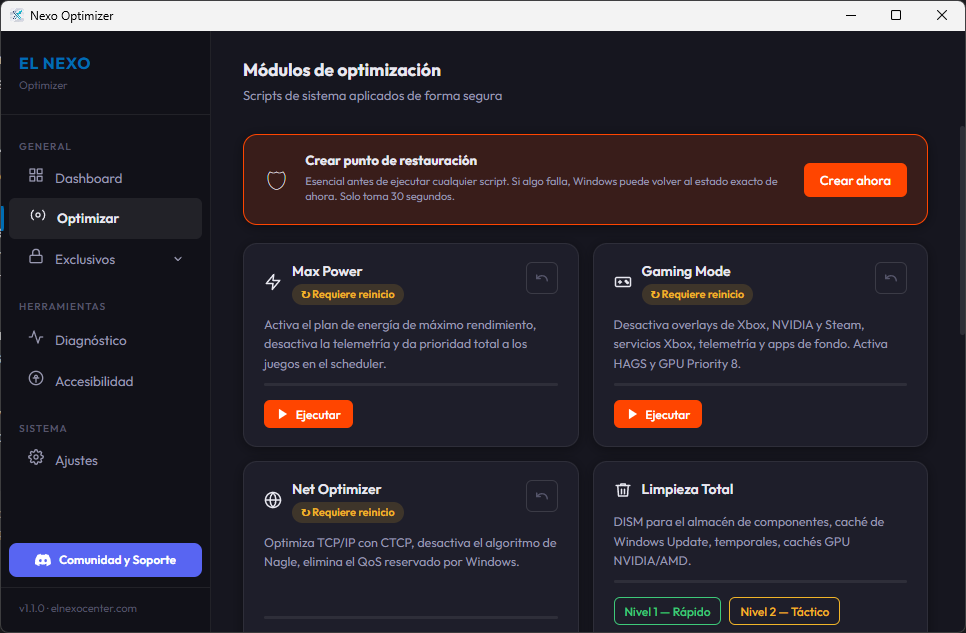Click the Crear ahora button
This screenshot has height=633, width=966.
point(855,180)
